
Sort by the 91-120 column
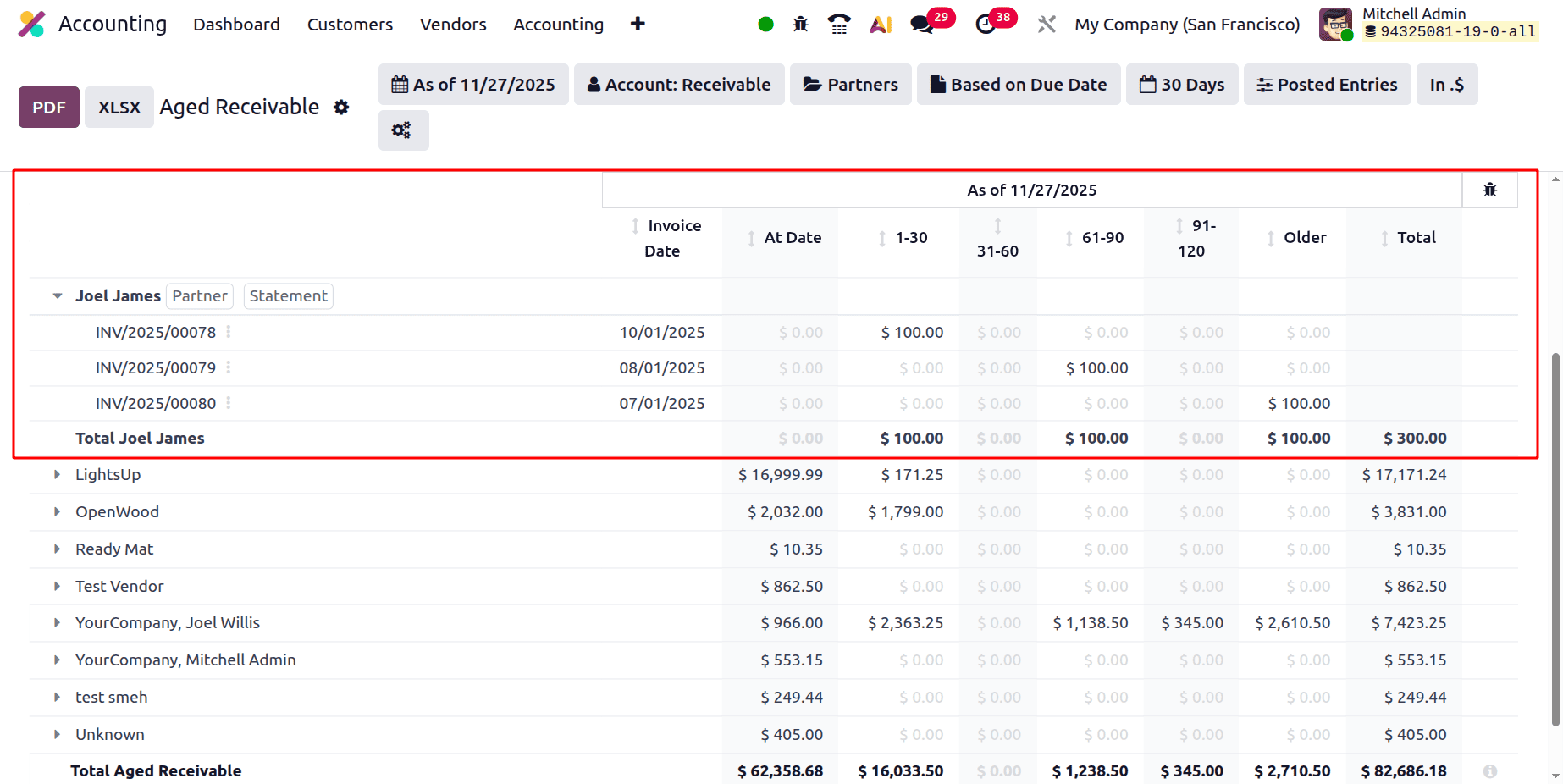click(1179, 226)
